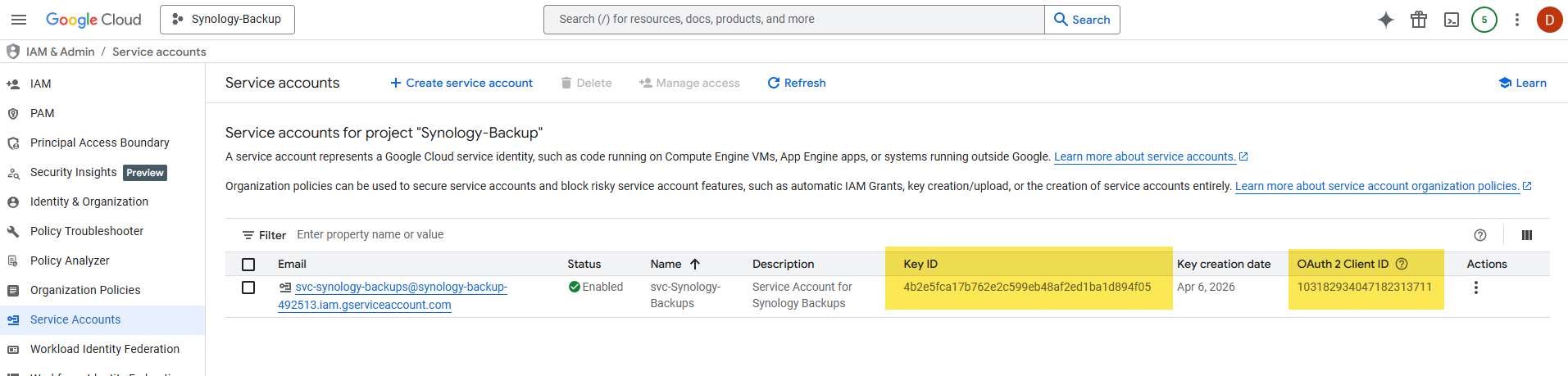Viewport: 1568px width, 376px height.
Task: Click the Filter icon above the table
Action: [x=248, y=235]
